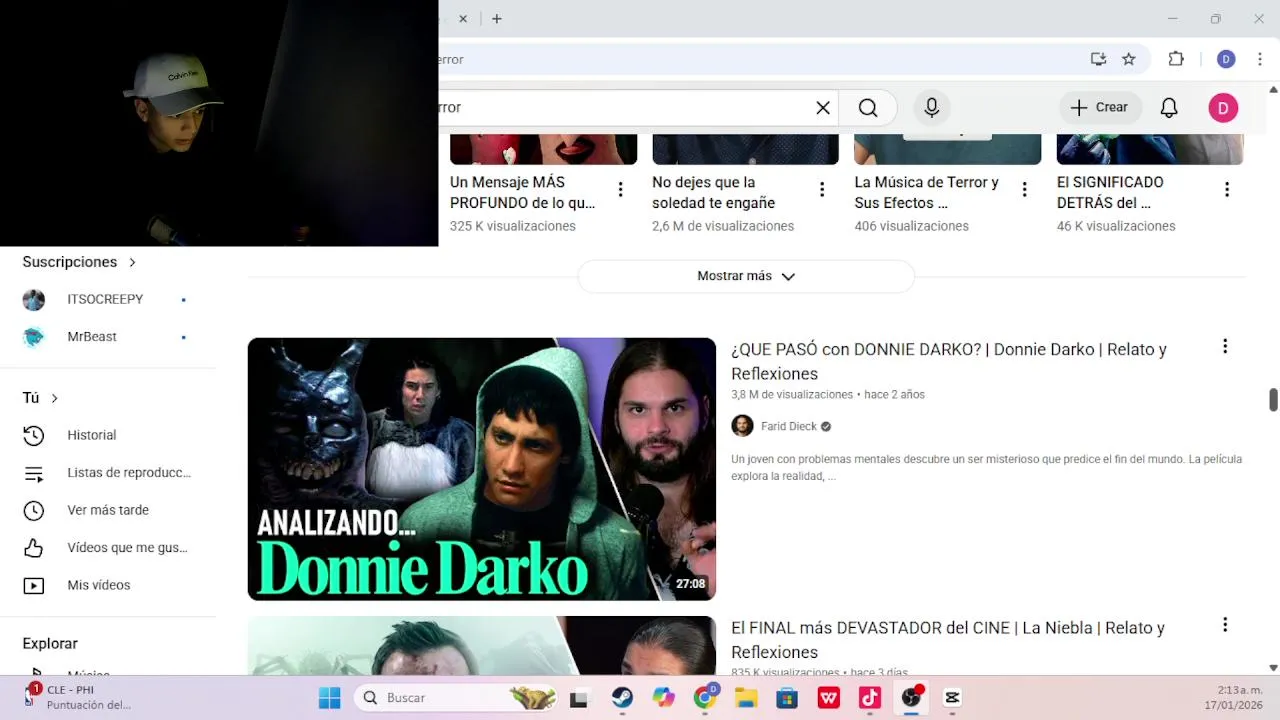Image resolution: width=1280 pixels, height=720 pixels.
Task: Click the taskbar Buscar search box
Action: click(456, 698)
